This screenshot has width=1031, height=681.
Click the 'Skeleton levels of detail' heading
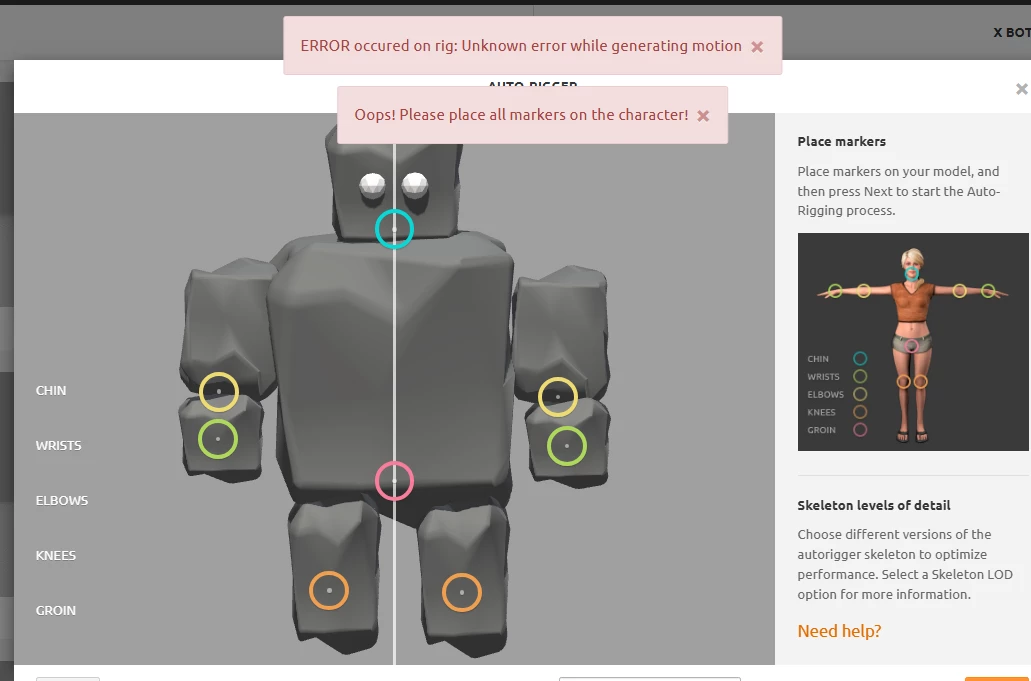click(x=874, y=505)
